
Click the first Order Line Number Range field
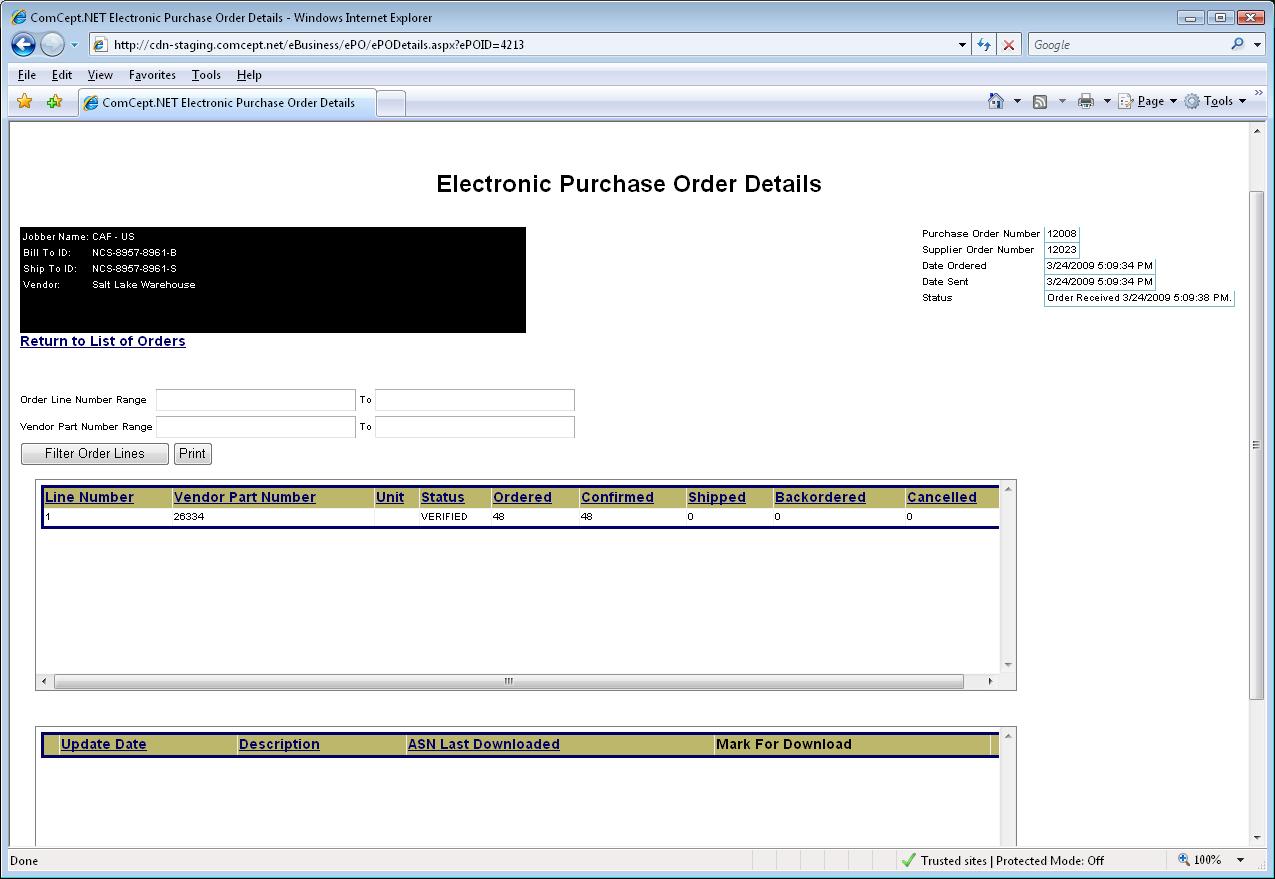coord(255,400)
